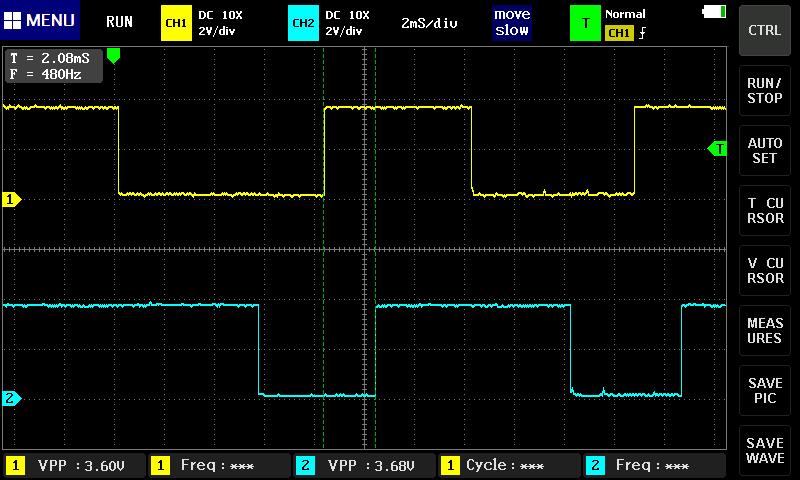Check the battery level icon

714,12
